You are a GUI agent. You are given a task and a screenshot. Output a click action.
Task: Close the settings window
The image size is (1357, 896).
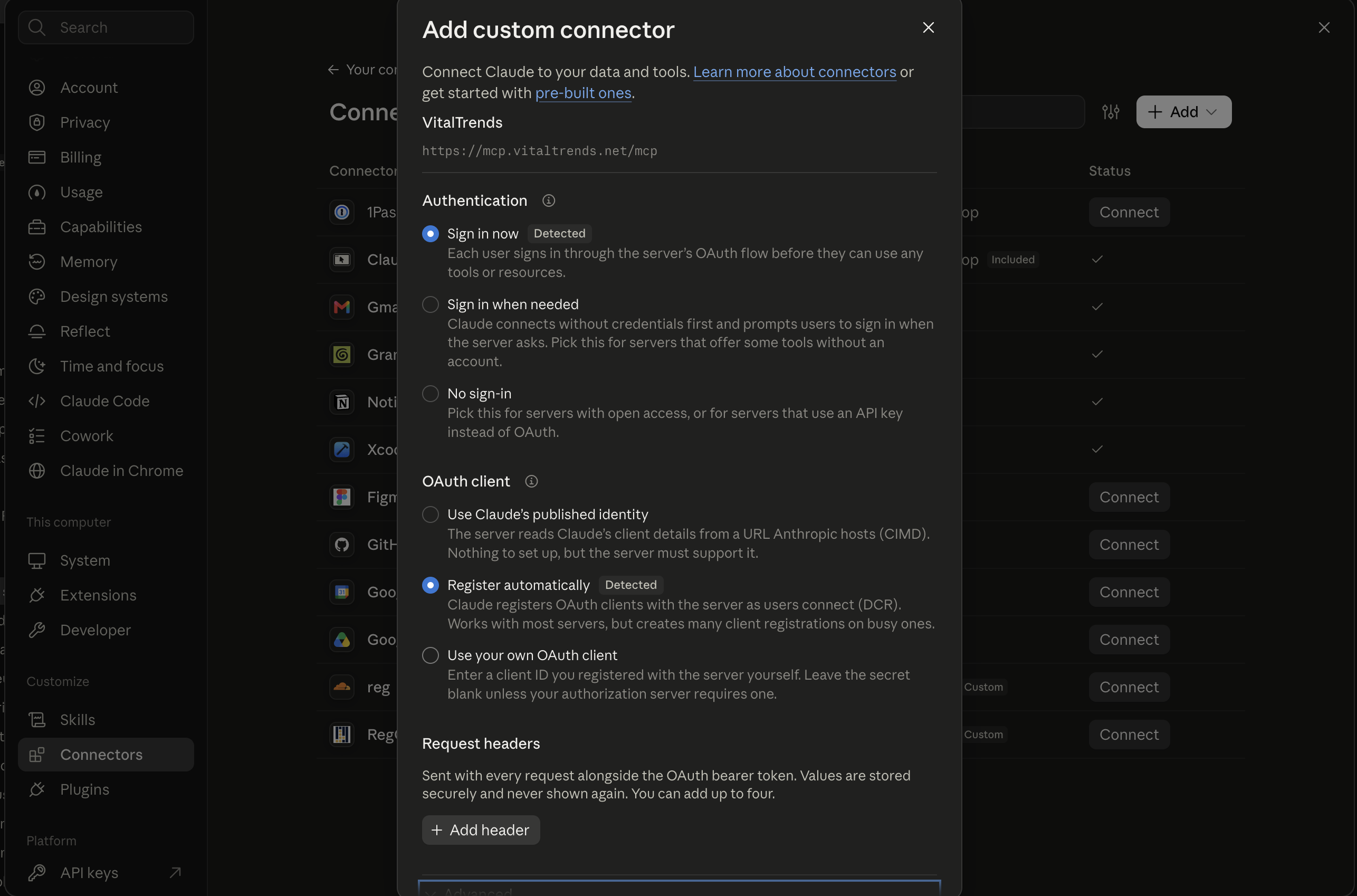(1324, 27)
